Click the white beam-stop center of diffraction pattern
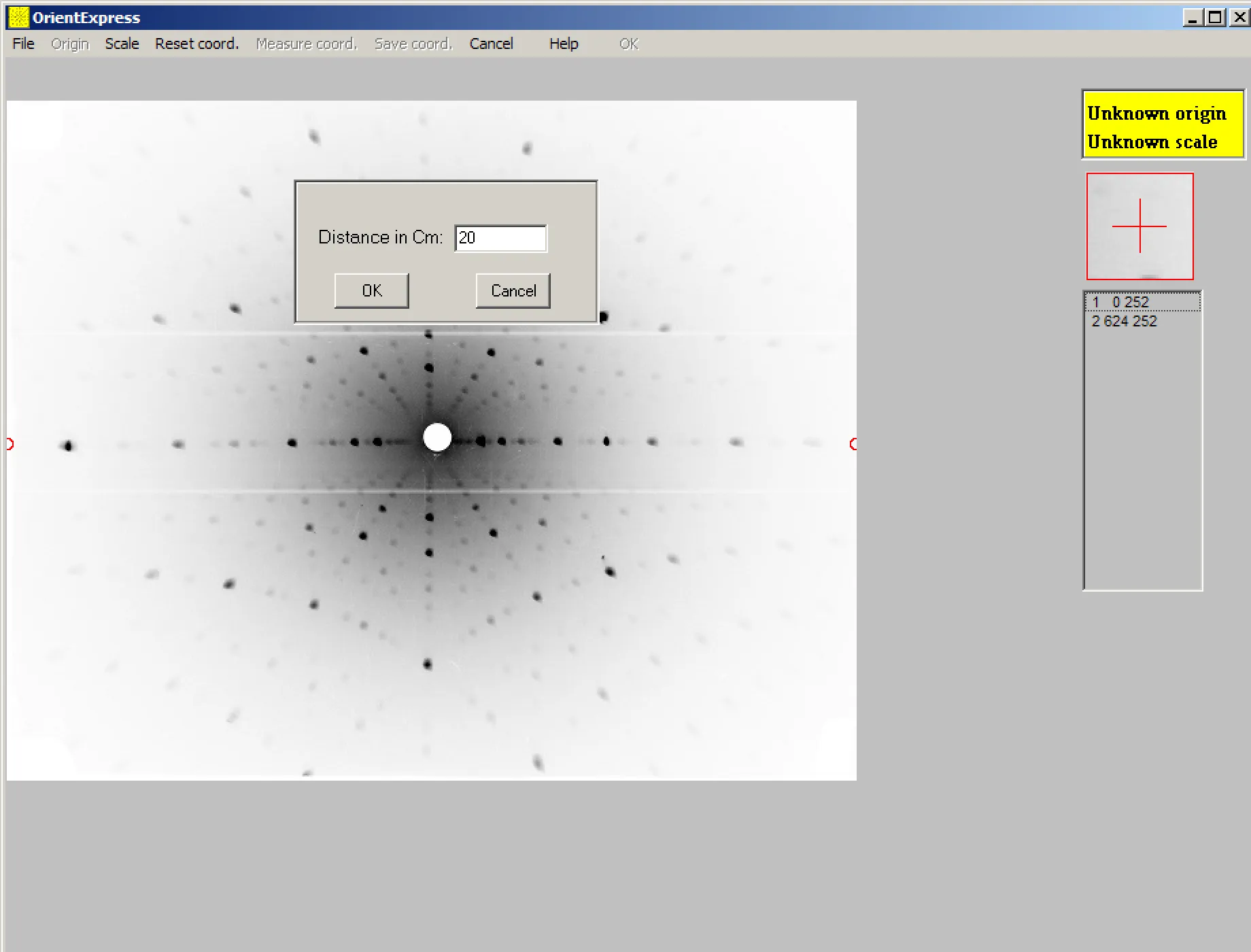The image size is (1251, 952). (437, 437)
